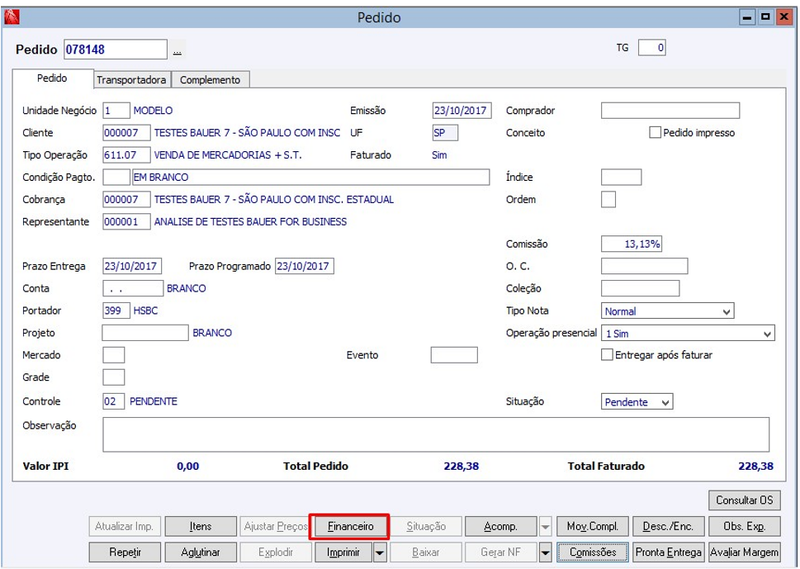Image resolution: width=800 pixels, height=569 pixels.
Task: Click the application logo icon in title bar
Action: [x=11, y=17]
